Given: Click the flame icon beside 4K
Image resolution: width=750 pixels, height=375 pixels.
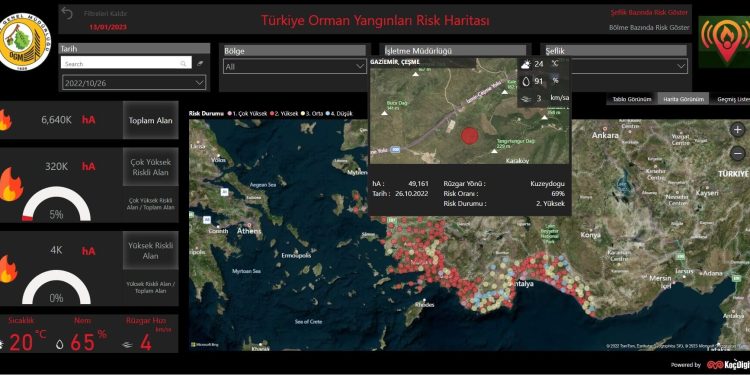Looking at the screenshot, I should click(7, 269).
